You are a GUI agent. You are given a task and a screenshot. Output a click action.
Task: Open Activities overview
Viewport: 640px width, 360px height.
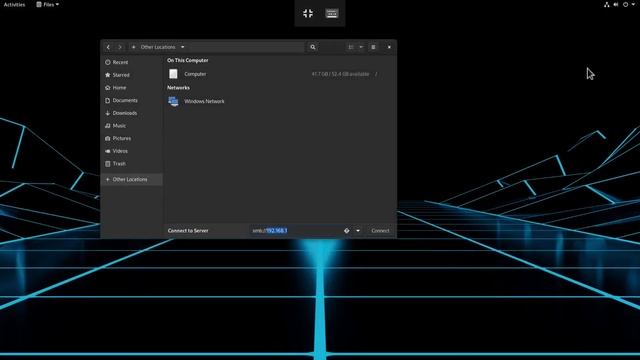coord(14,4)
